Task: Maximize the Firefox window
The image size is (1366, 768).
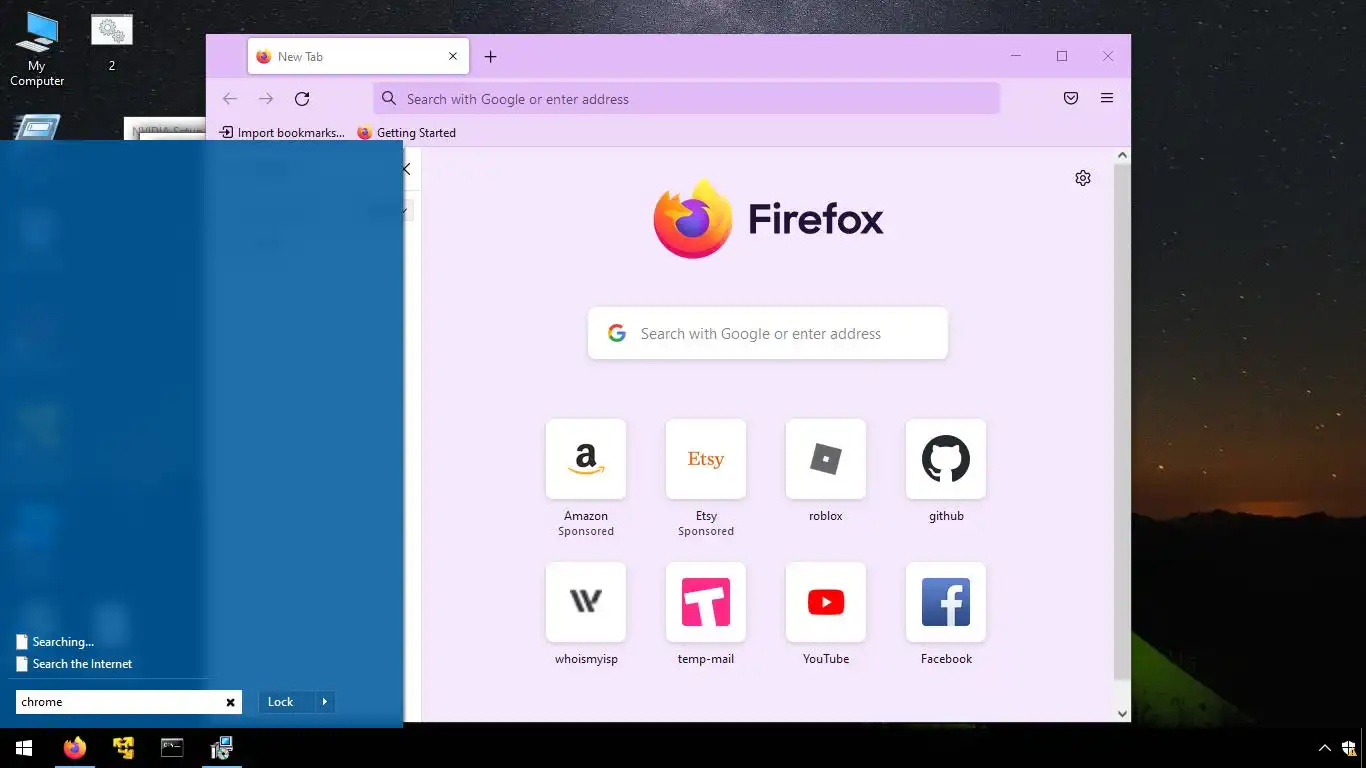Action: [x=1062, y=56]
